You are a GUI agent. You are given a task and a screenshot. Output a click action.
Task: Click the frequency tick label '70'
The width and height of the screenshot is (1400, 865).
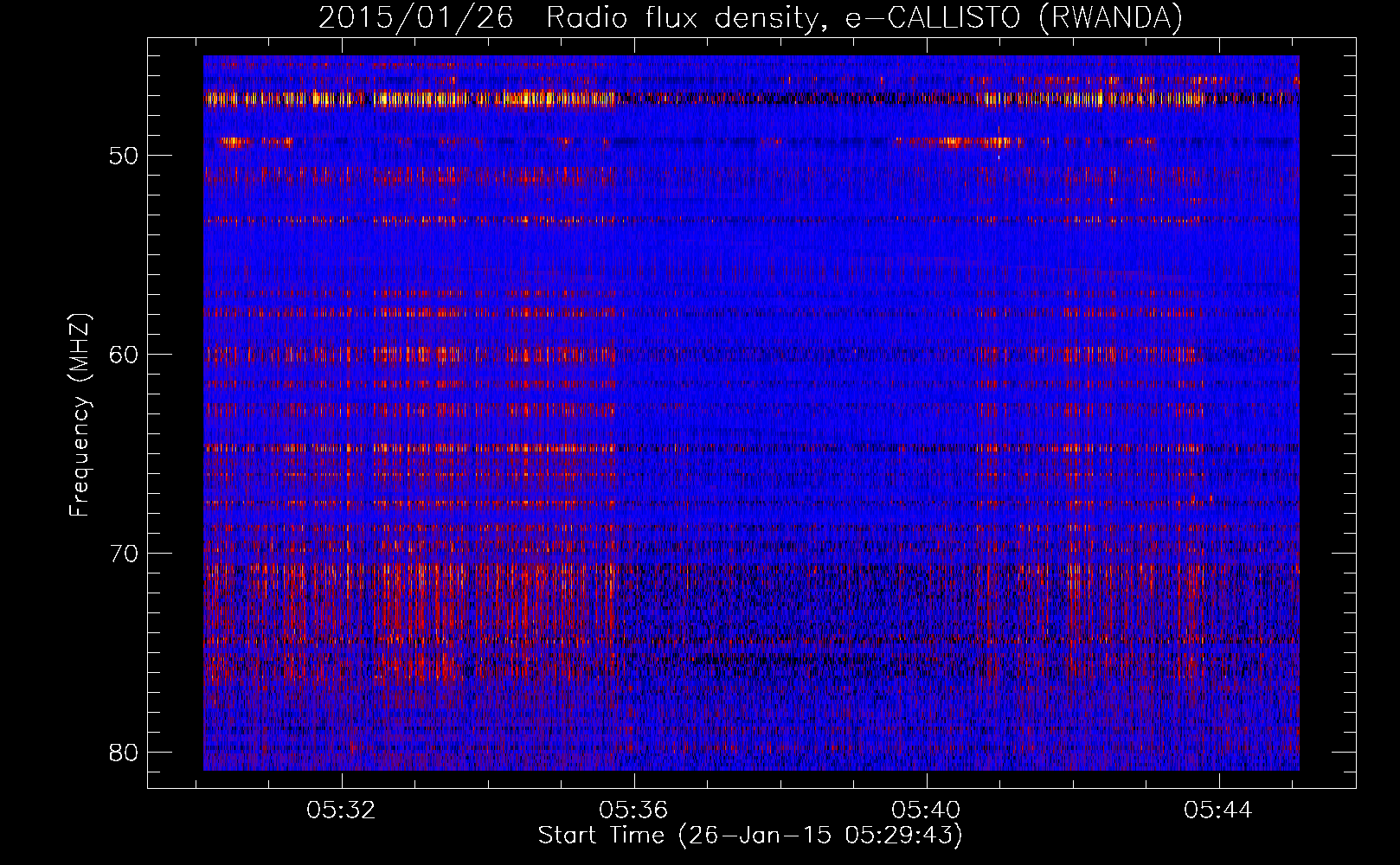coord(124,554)
